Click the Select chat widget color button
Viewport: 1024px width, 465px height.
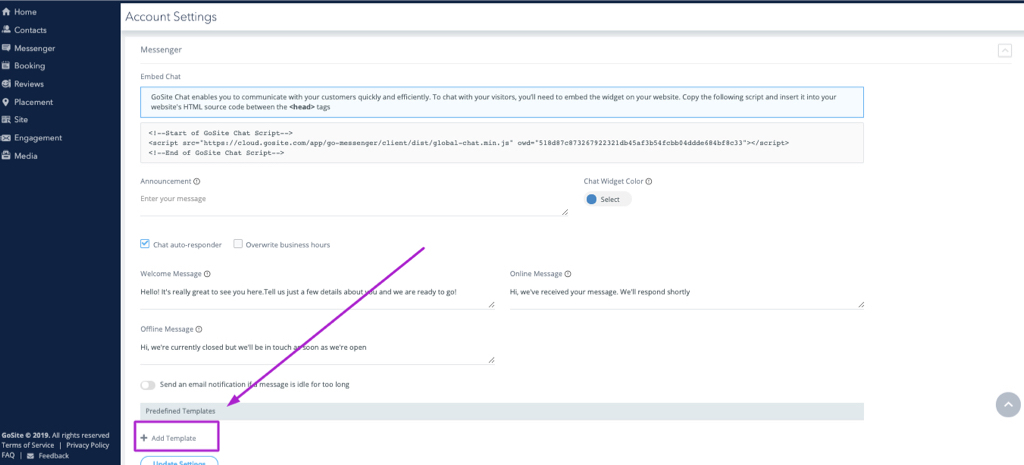(608, 199)
